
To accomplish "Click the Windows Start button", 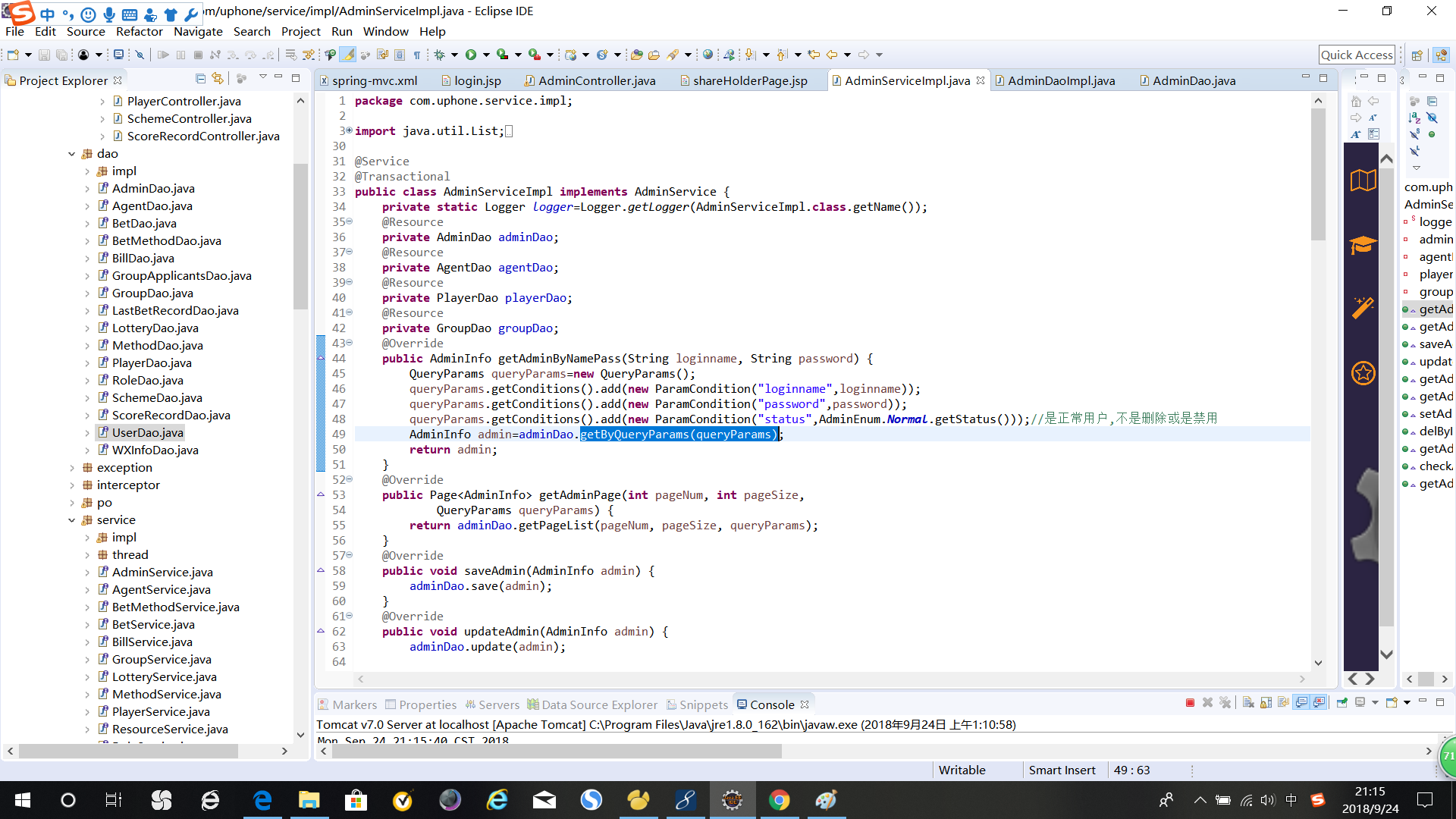I will pyautogui.click(x=23, y=800).
